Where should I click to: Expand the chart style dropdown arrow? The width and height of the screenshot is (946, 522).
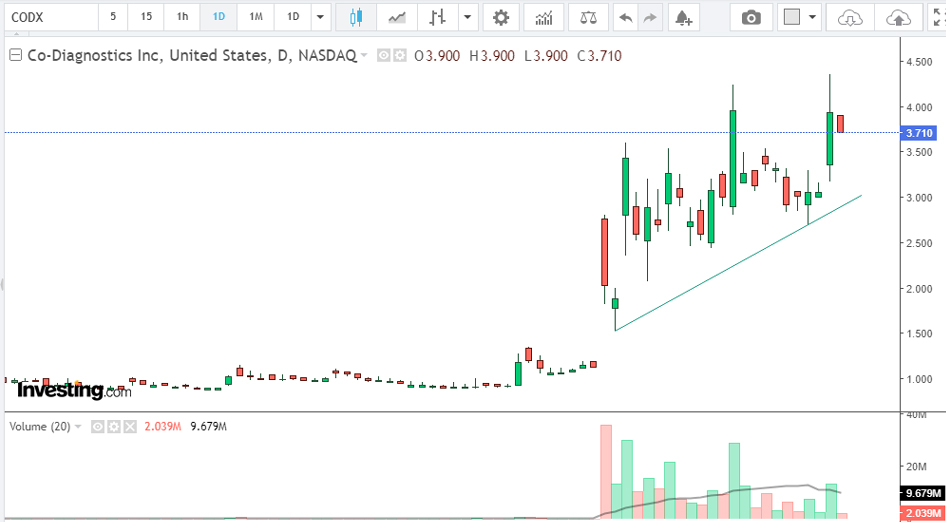coord(468,18)
